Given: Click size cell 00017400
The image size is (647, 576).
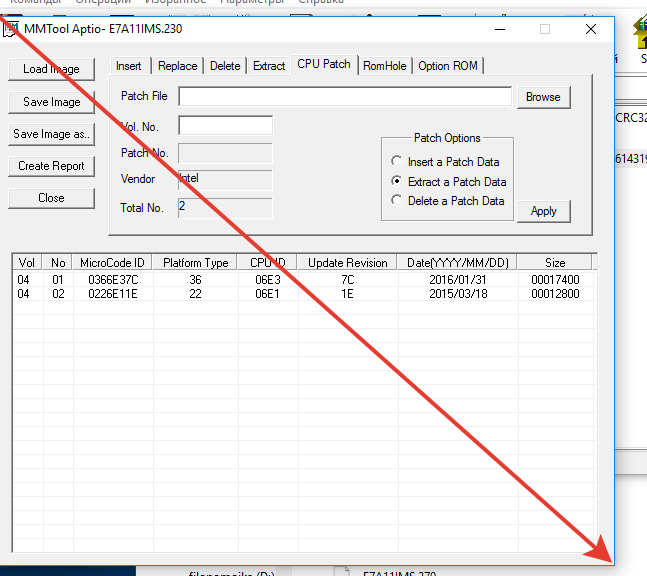Looking at the screenshot, I should pos(555,280).
